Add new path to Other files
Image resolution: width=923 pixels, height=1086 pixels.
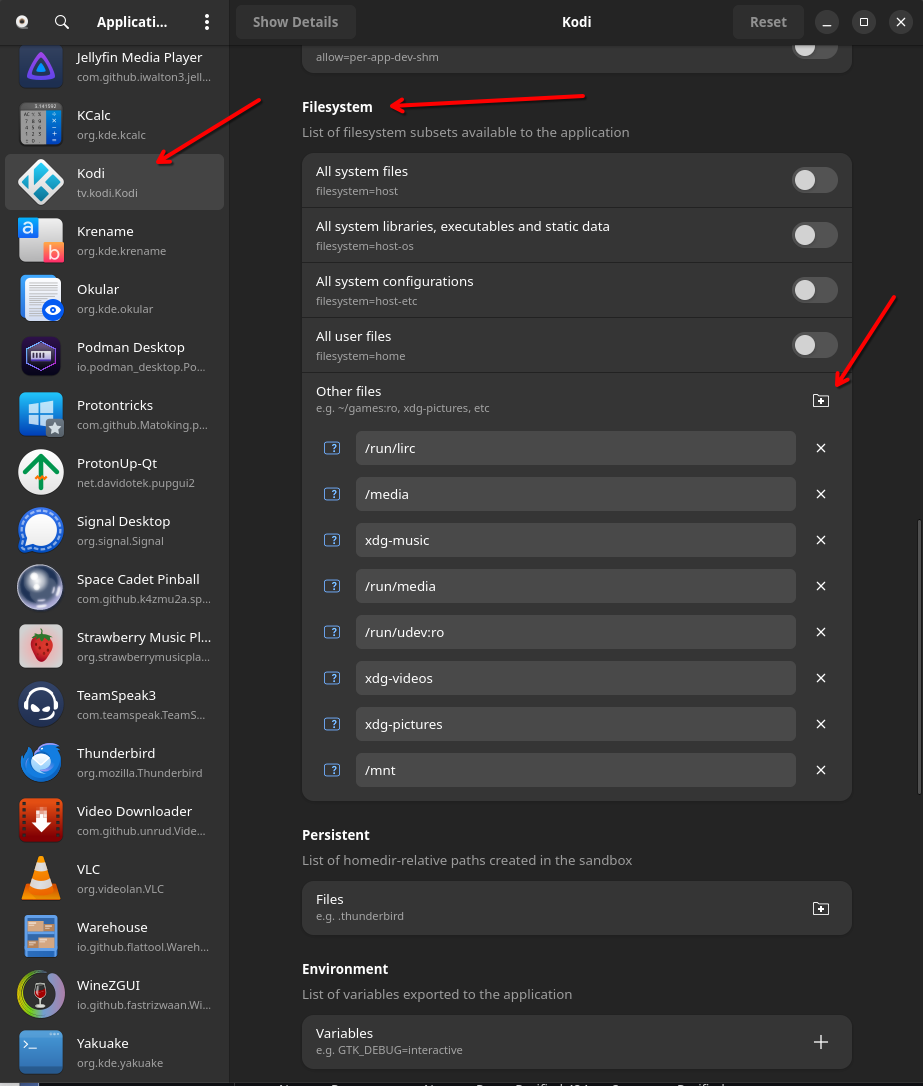(821, 400)
